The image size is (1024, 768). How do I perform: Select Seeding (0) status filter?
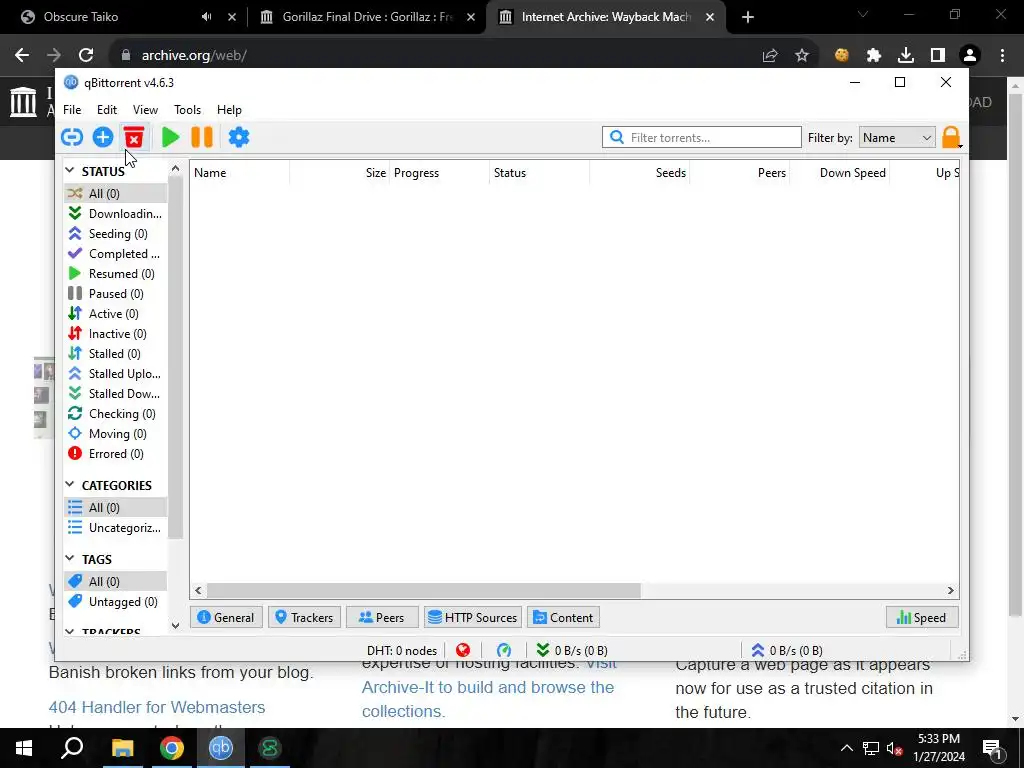(x=116, y=234)
